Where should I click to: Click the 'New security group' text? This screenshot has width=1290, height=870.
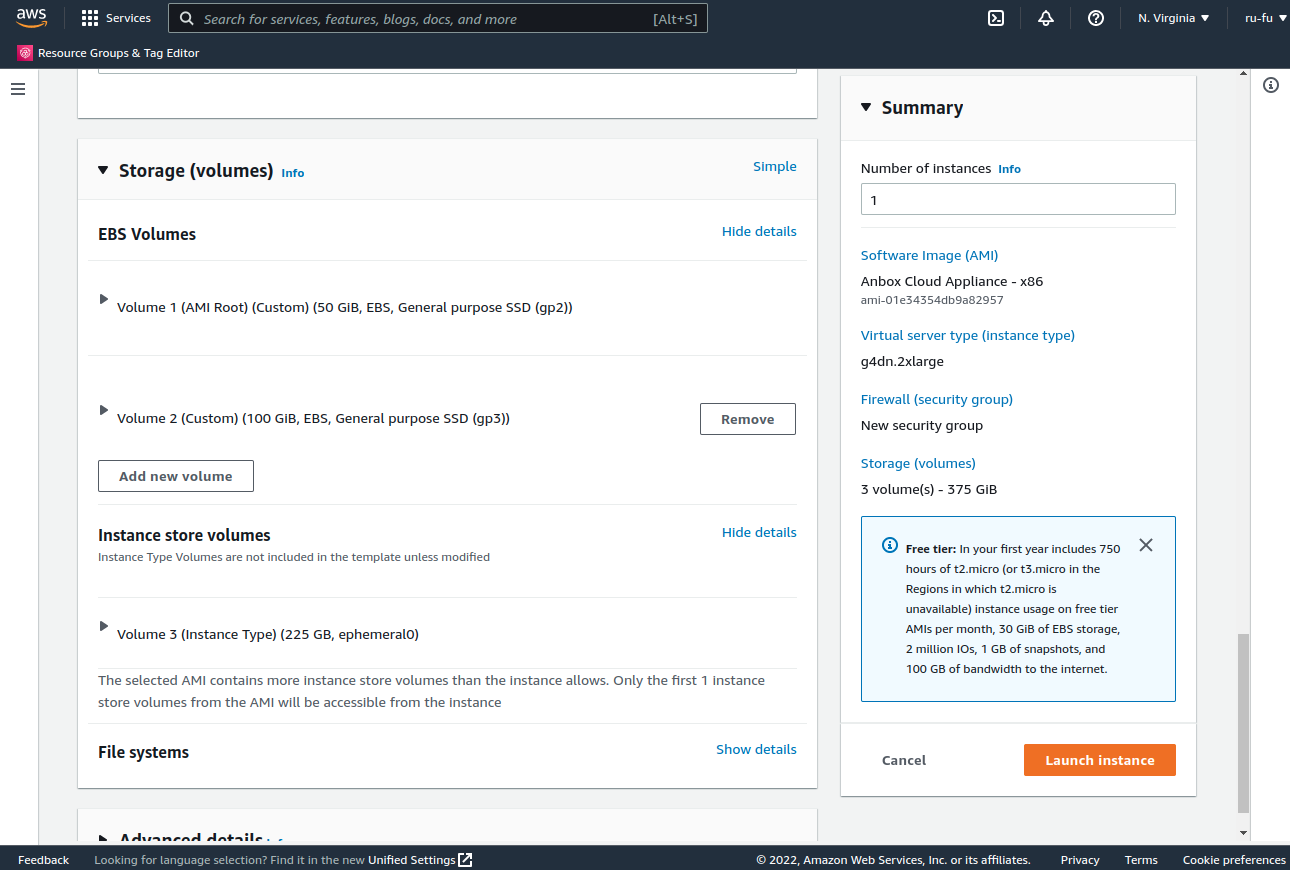tap(922, 425)
